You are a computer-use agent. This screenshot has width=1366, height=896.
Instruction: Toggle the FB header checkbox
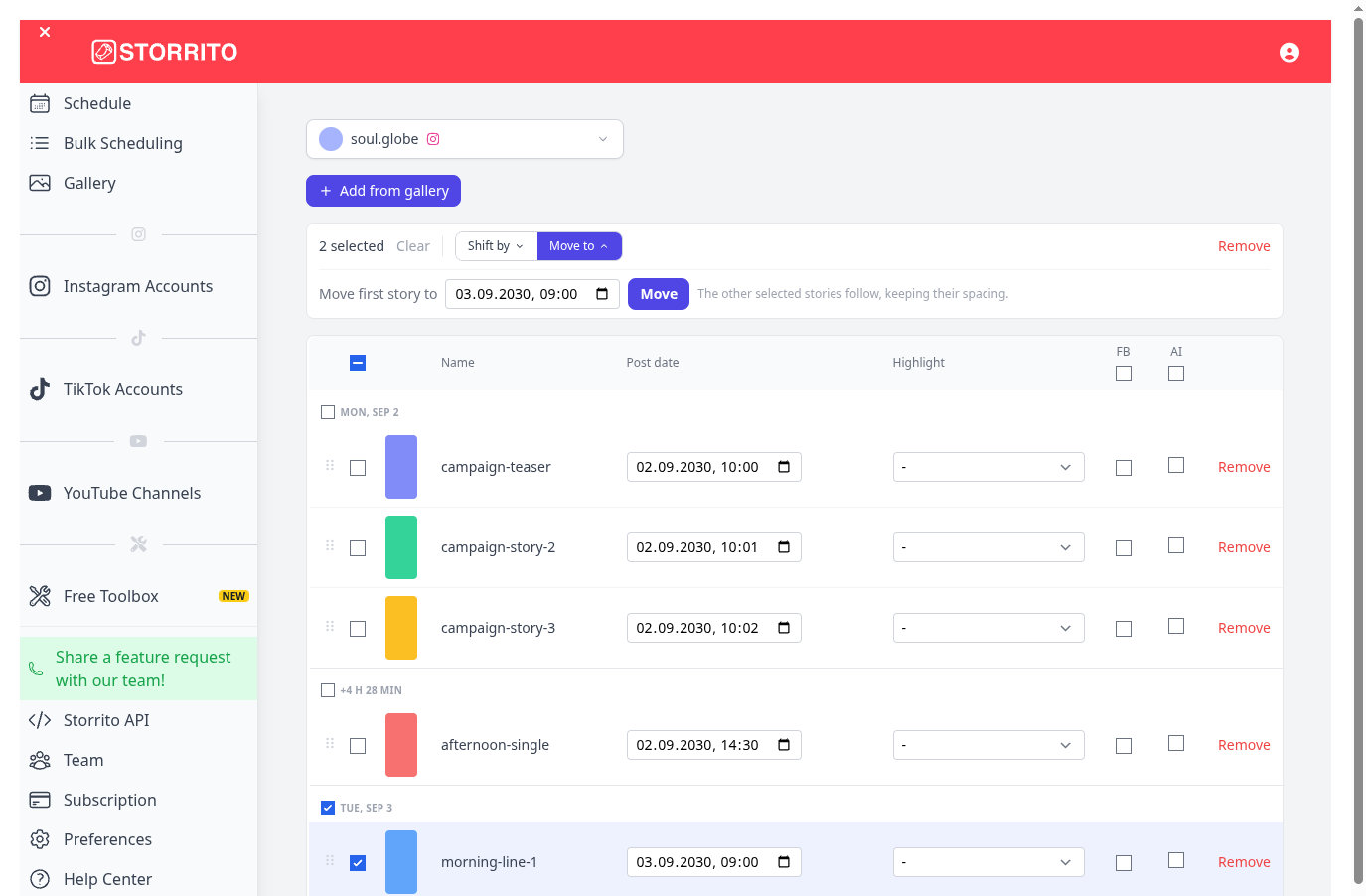1124,373
